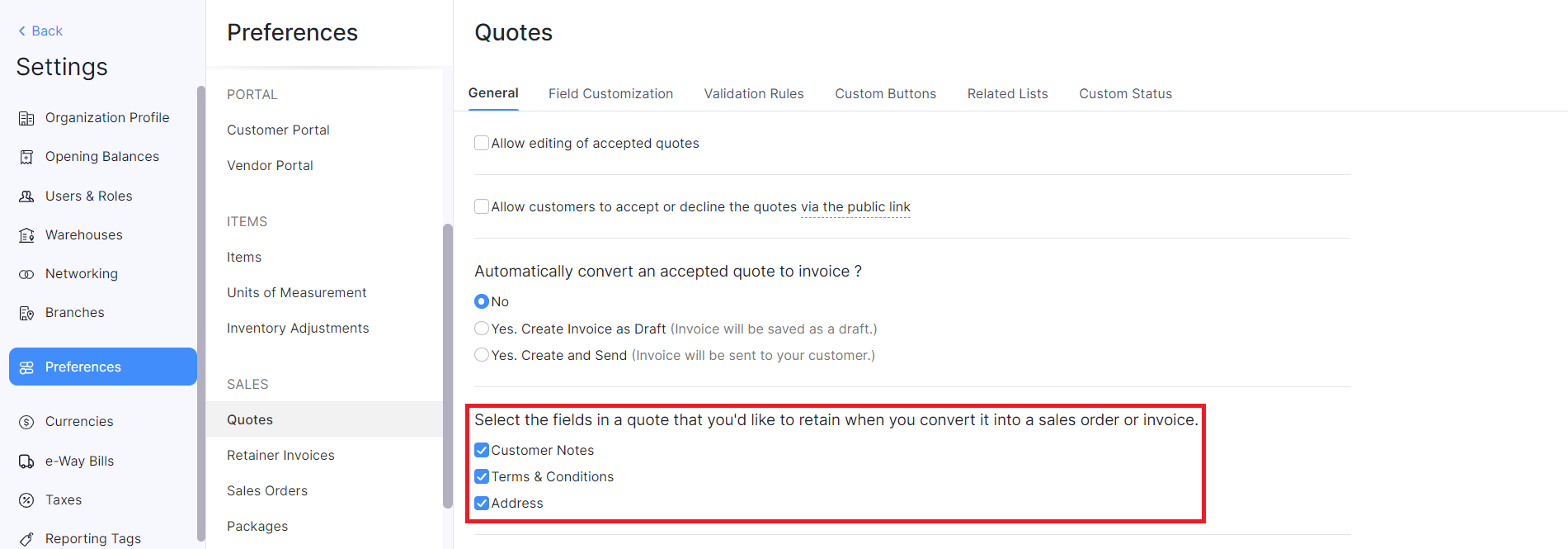Uncheck the Terms & Conditions field

482,476
